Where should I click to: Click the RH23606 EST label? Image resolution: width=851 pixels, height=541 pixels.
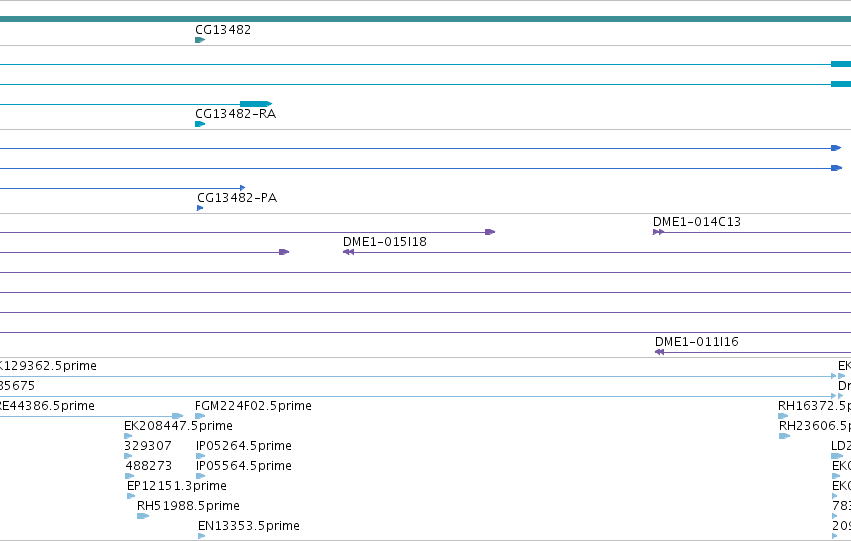(x=815, y=426)
